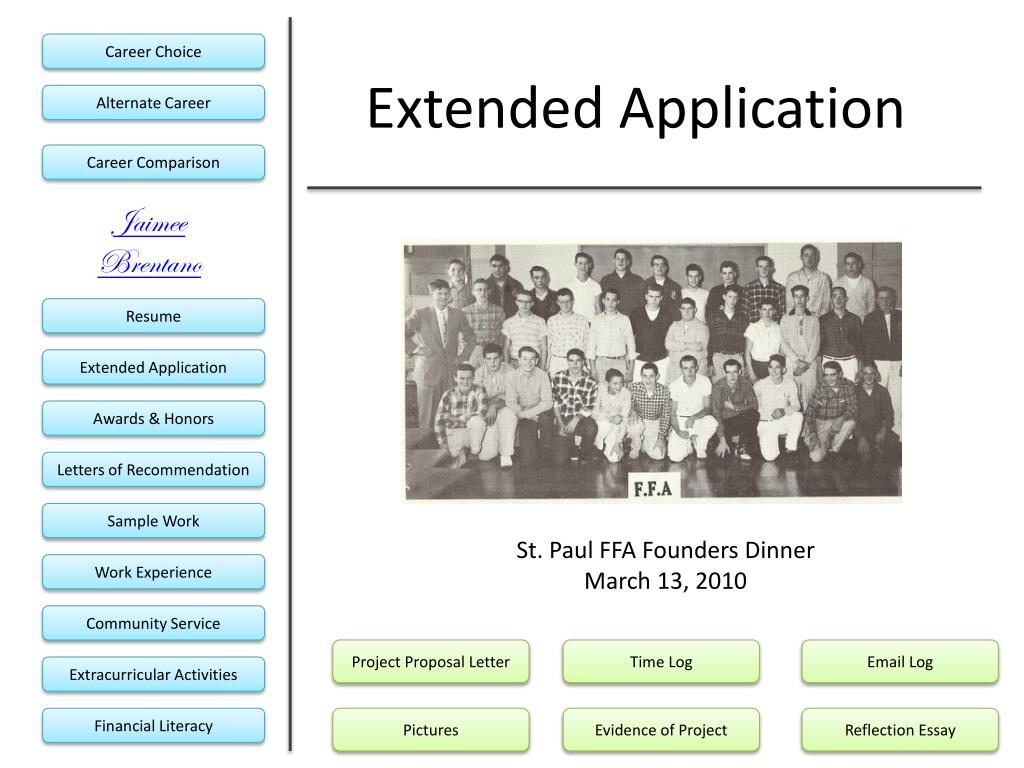Screen dimensions: 1024x768
Task: Click the St. Paul FFA Founders Dinner caption
Action: pos(665,551)
